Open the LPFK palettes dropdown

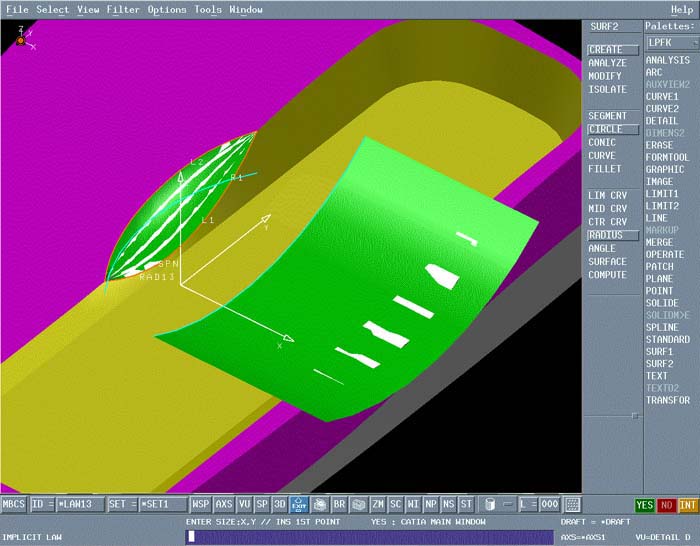point(671,43)
